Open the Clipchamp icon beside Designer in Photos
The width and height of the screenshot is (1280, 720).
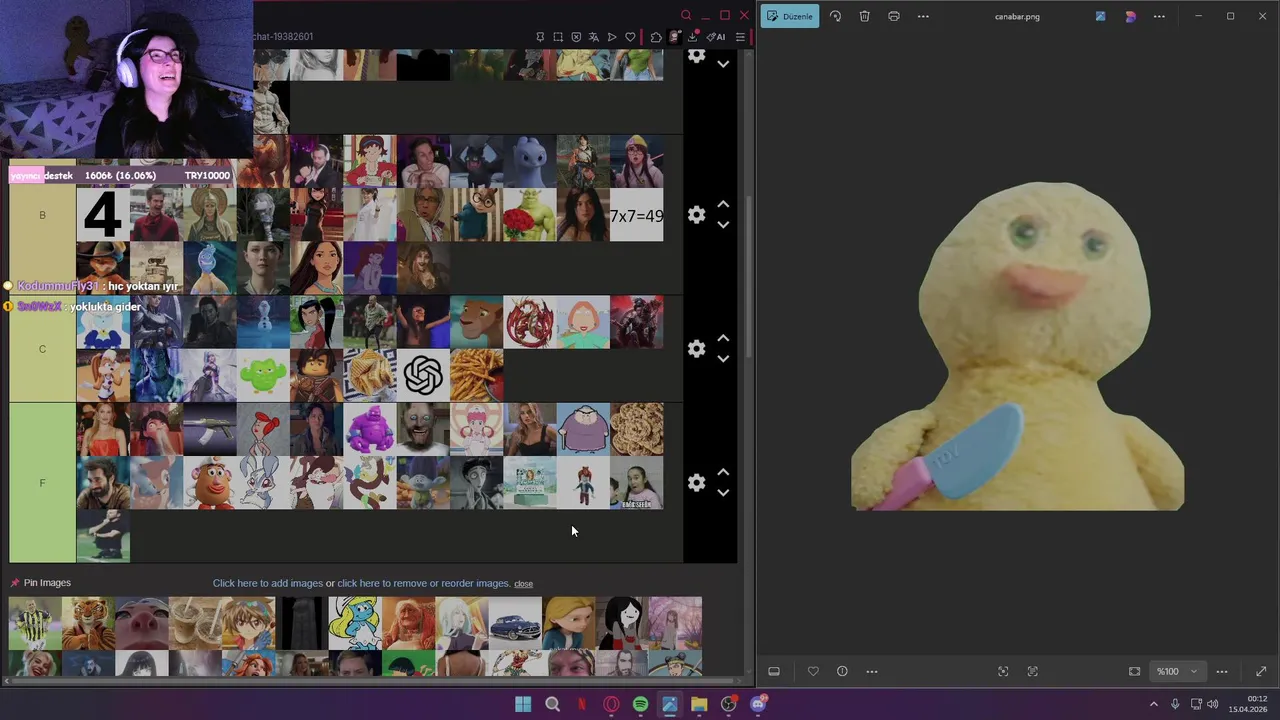(x=1101, y=16)
